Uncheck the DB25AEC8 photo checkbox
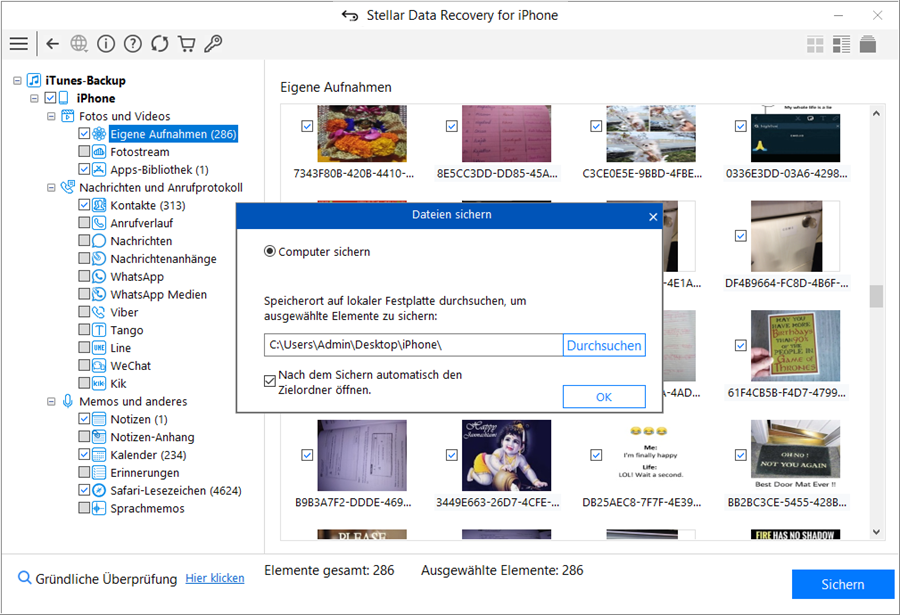900x615 pixels. point(596,455)
